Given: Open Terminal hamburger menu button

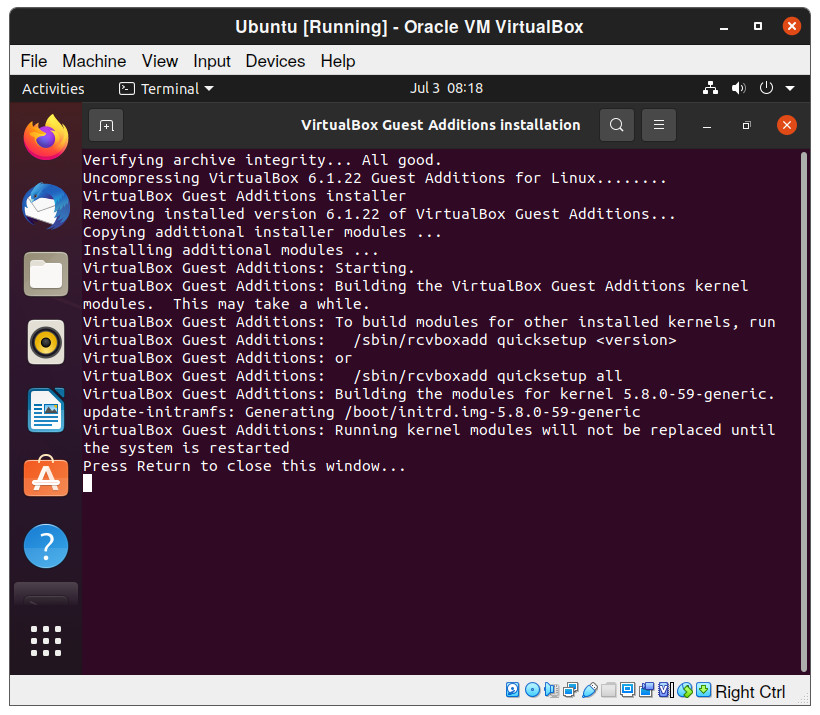Looking at the screenshot, I should 659,126.
